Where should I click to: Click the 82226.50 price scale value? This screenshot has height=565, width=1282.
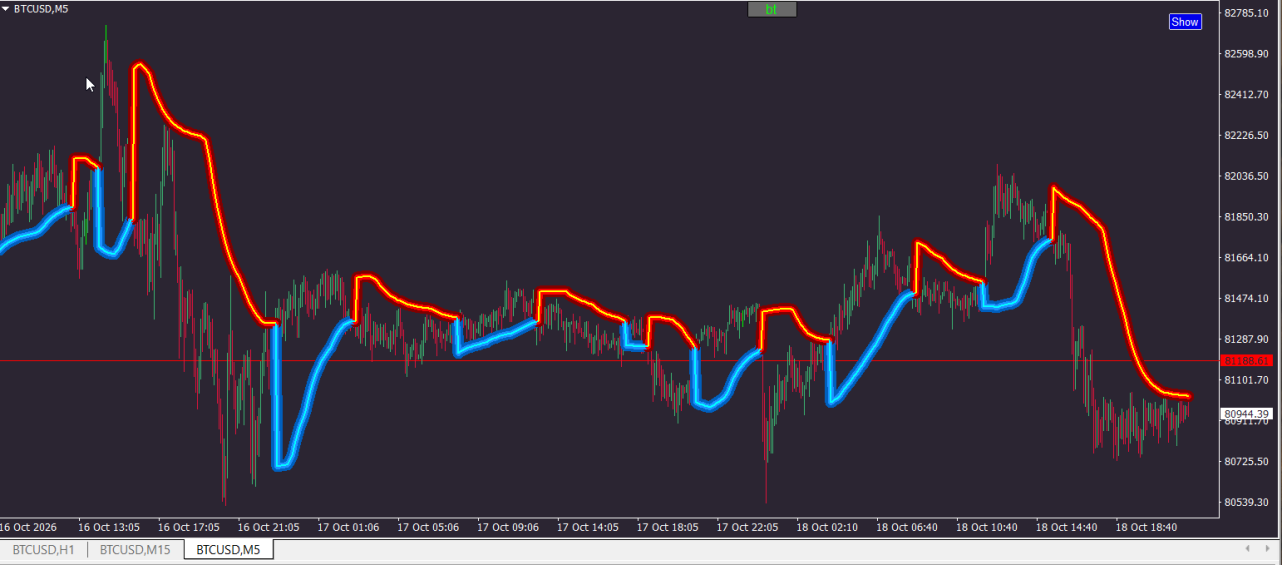(x=1247, y=136)
